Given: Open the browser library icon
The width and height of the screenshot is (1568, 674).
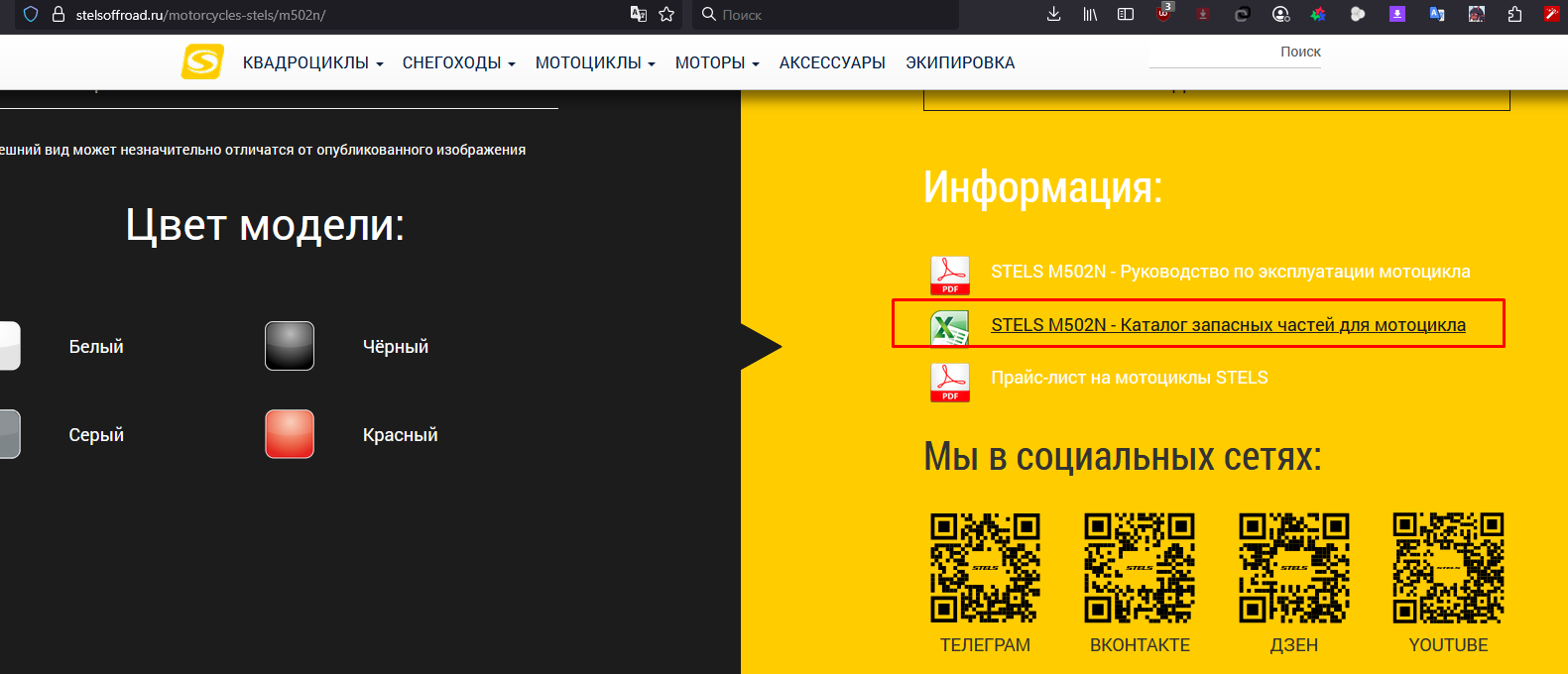Looking at the screenshot, I should (1090, 14).
